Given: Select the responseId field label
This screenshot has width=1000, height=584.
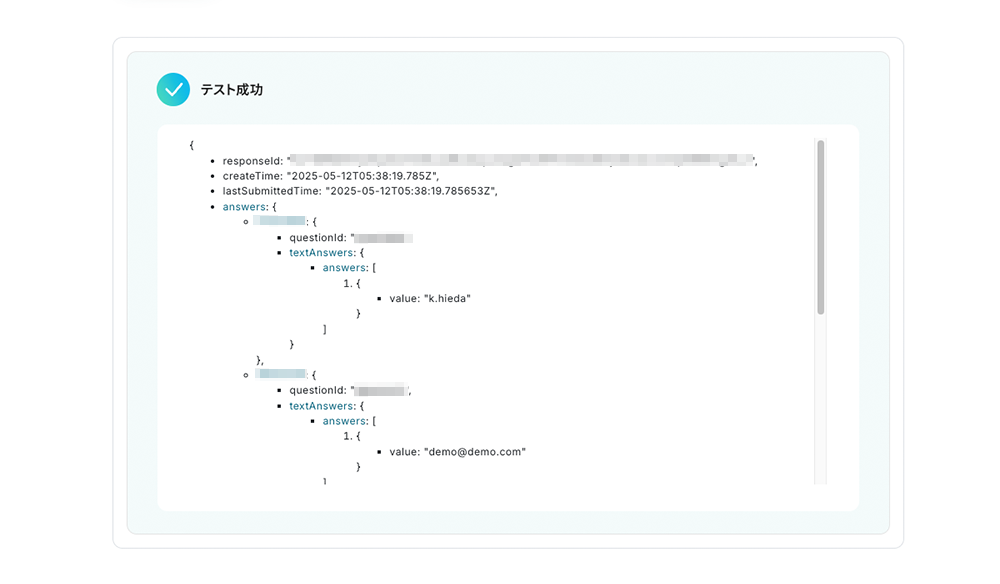Looking at the screenshot, I should [x=253, y=161].
